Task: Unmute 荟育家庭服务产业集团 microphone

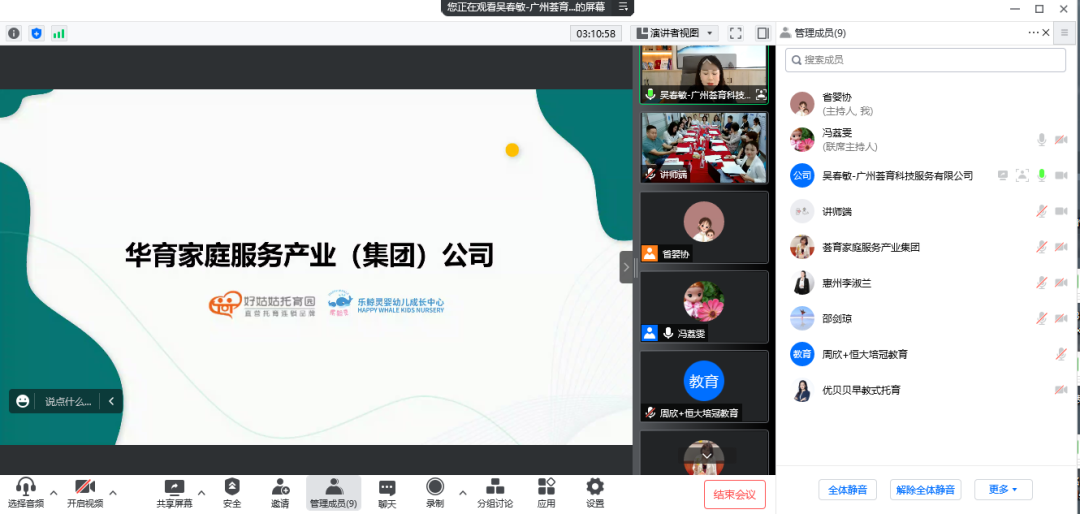Action: [x=1041, y=247]
